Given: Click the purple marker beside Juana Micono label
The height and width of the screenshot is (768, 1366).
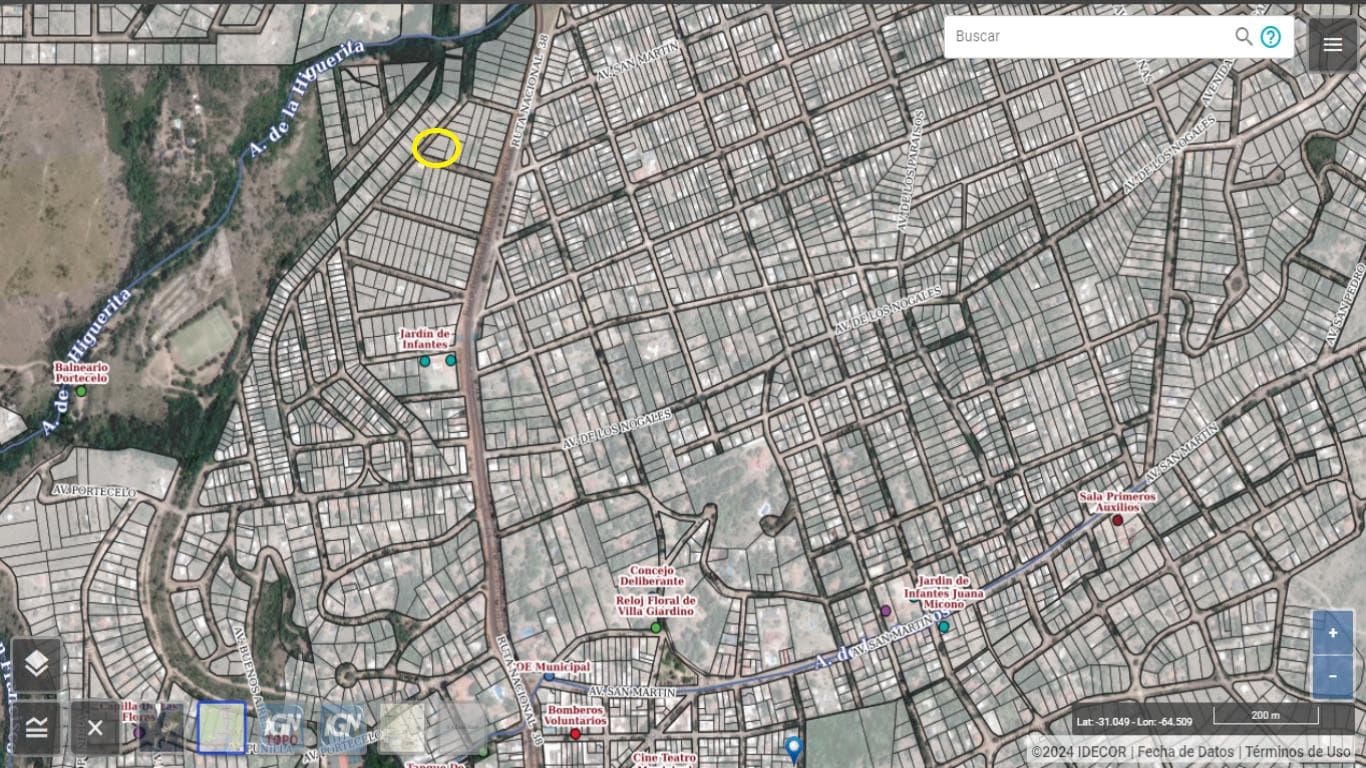Looking at the screenshot, I should [x=885, y=611].
